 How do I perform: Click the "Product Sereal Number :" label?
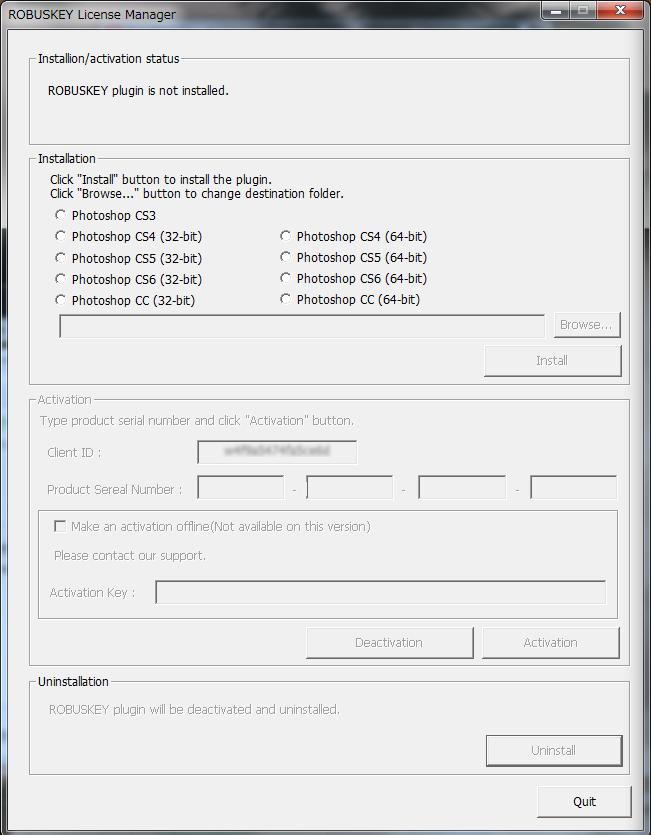point(115,489)
